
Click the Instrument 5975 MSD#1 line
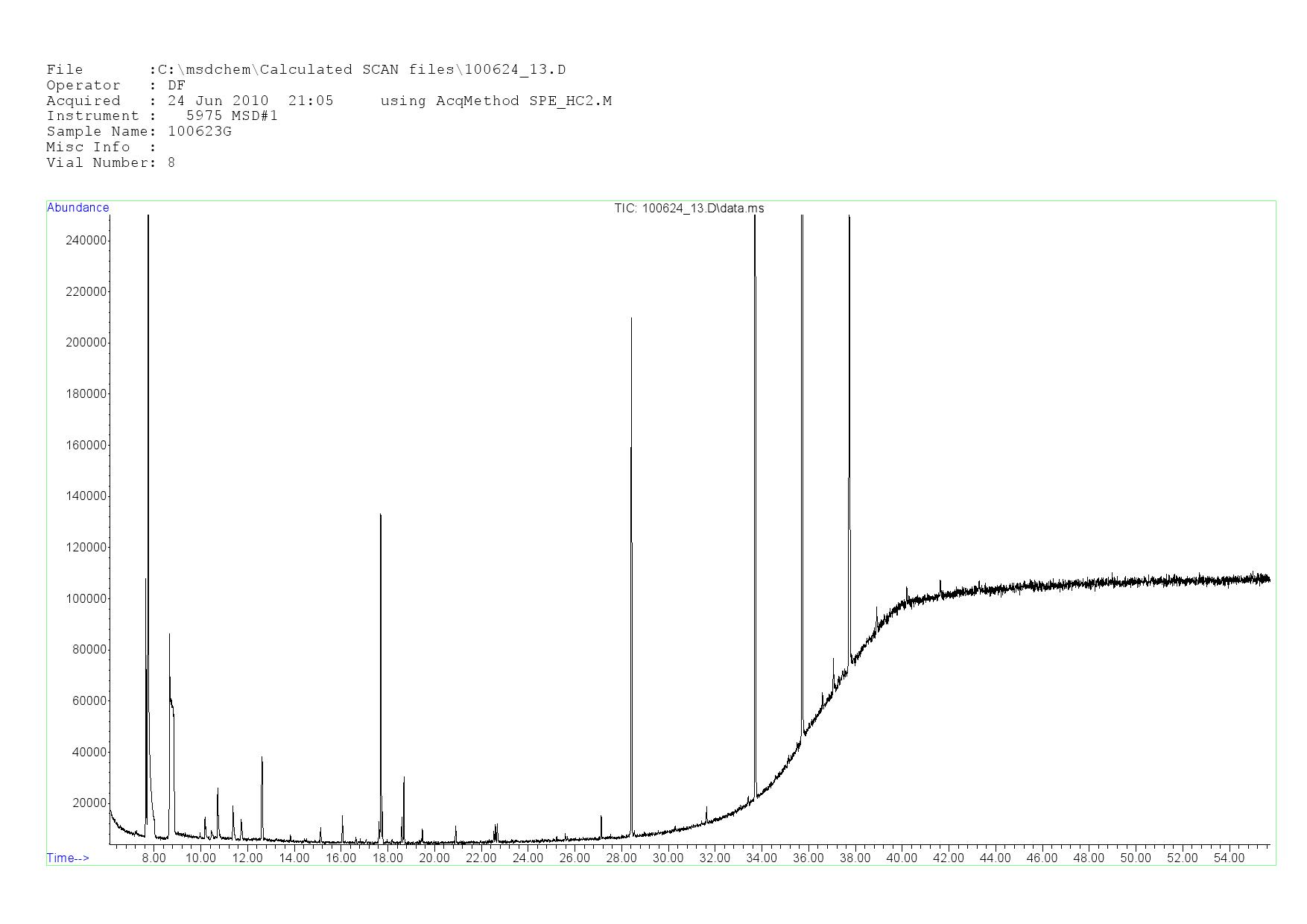tap(162, 115)
